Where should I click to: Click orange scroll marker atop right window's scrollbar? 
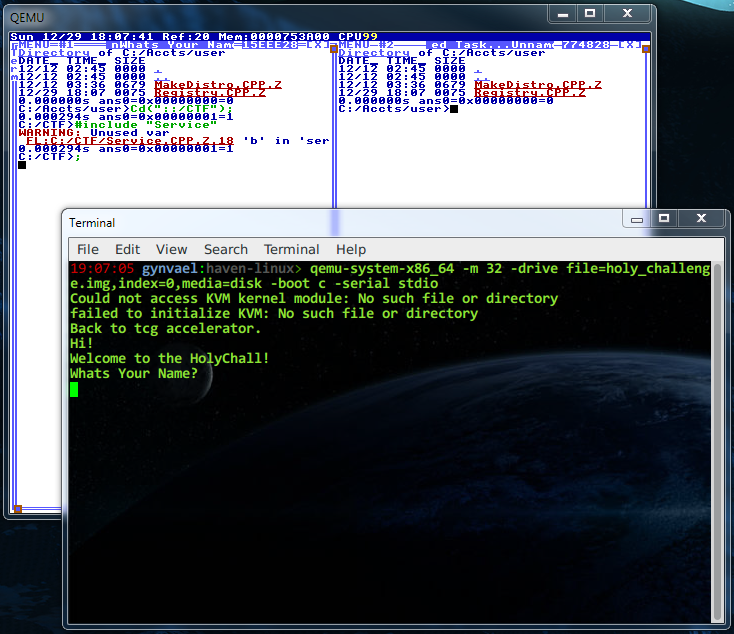(646, 49)
